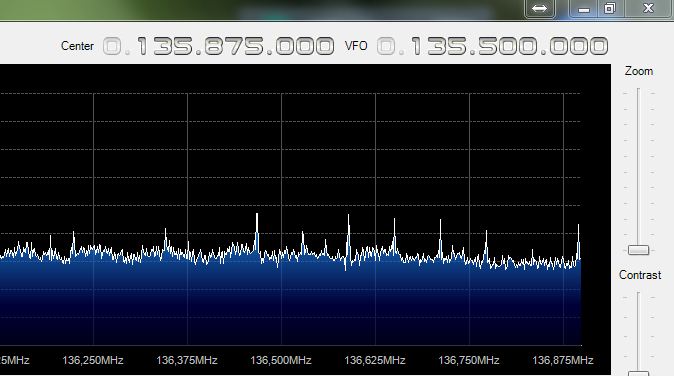
Task: Click the spectrum at the 136,500MHz gridline
Action: coord(281,219)
